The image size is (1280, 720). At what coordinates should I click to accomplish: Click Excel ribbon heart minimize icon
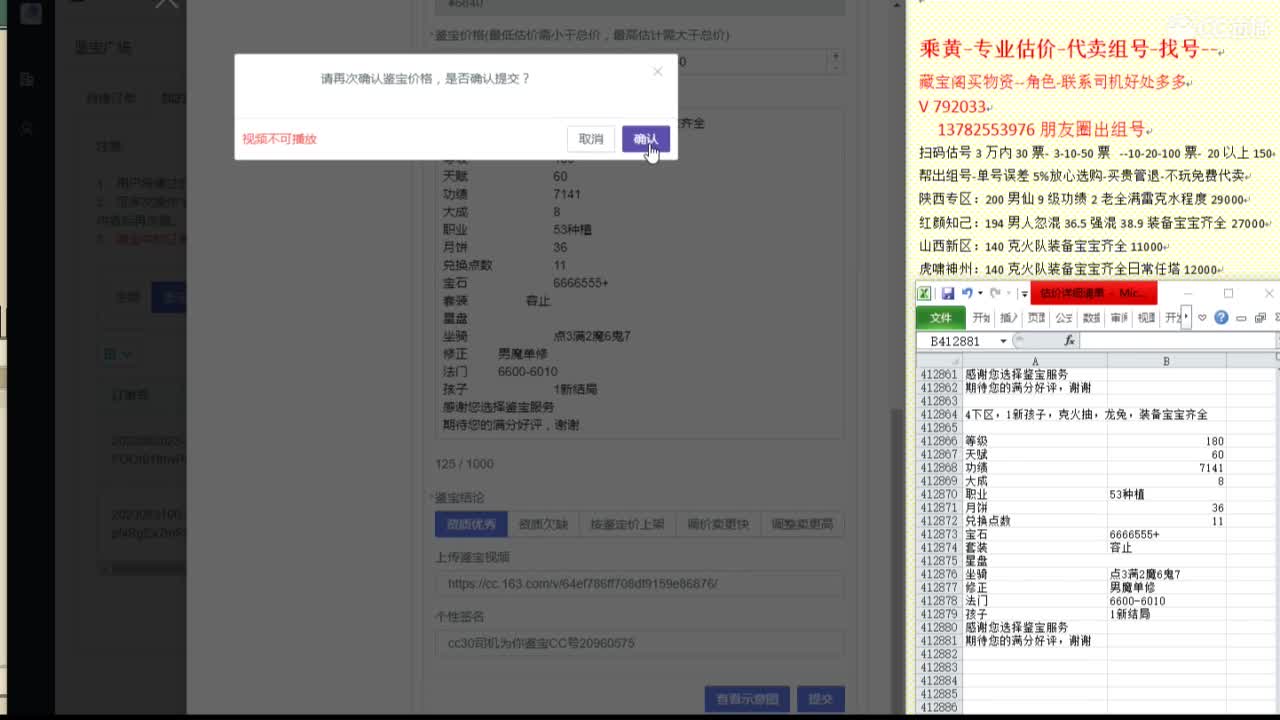(1203, 318)
